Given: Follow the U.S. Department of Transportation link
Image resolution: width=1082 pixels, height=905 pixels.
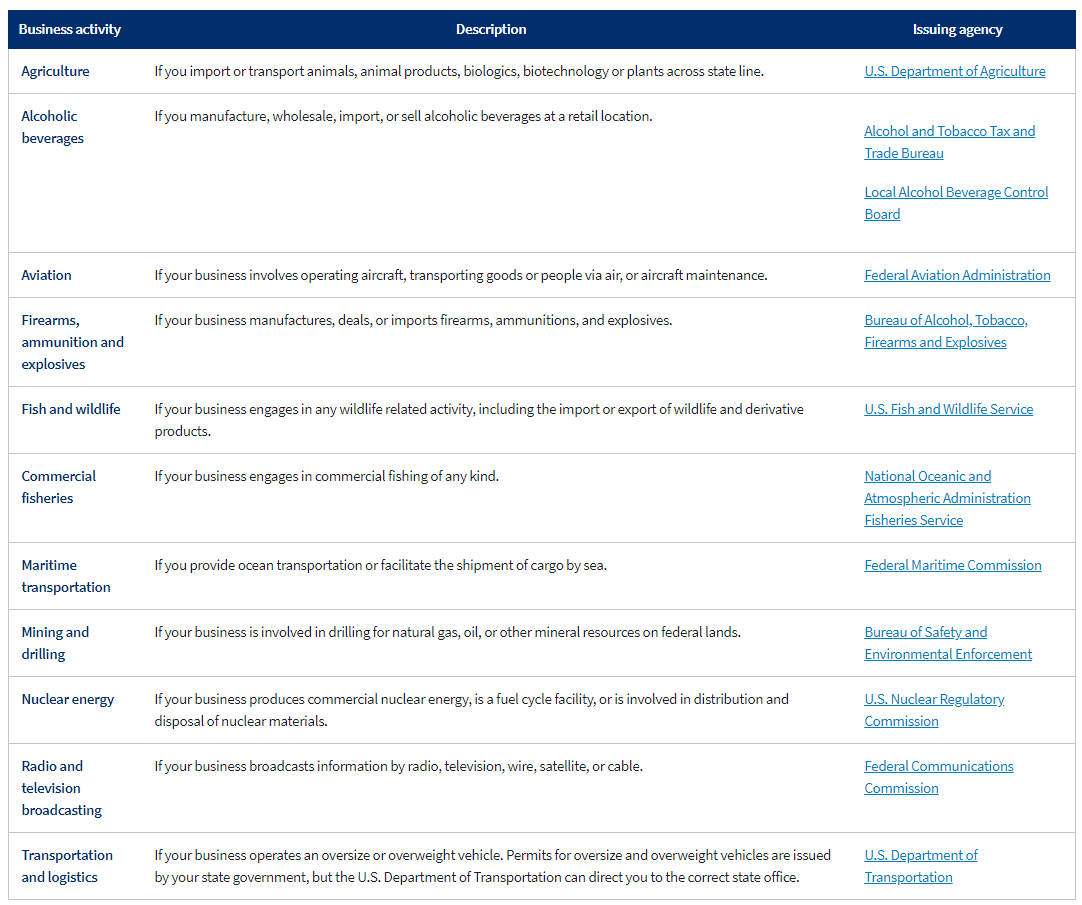Looking at the screenshot, I should point(921,866).
